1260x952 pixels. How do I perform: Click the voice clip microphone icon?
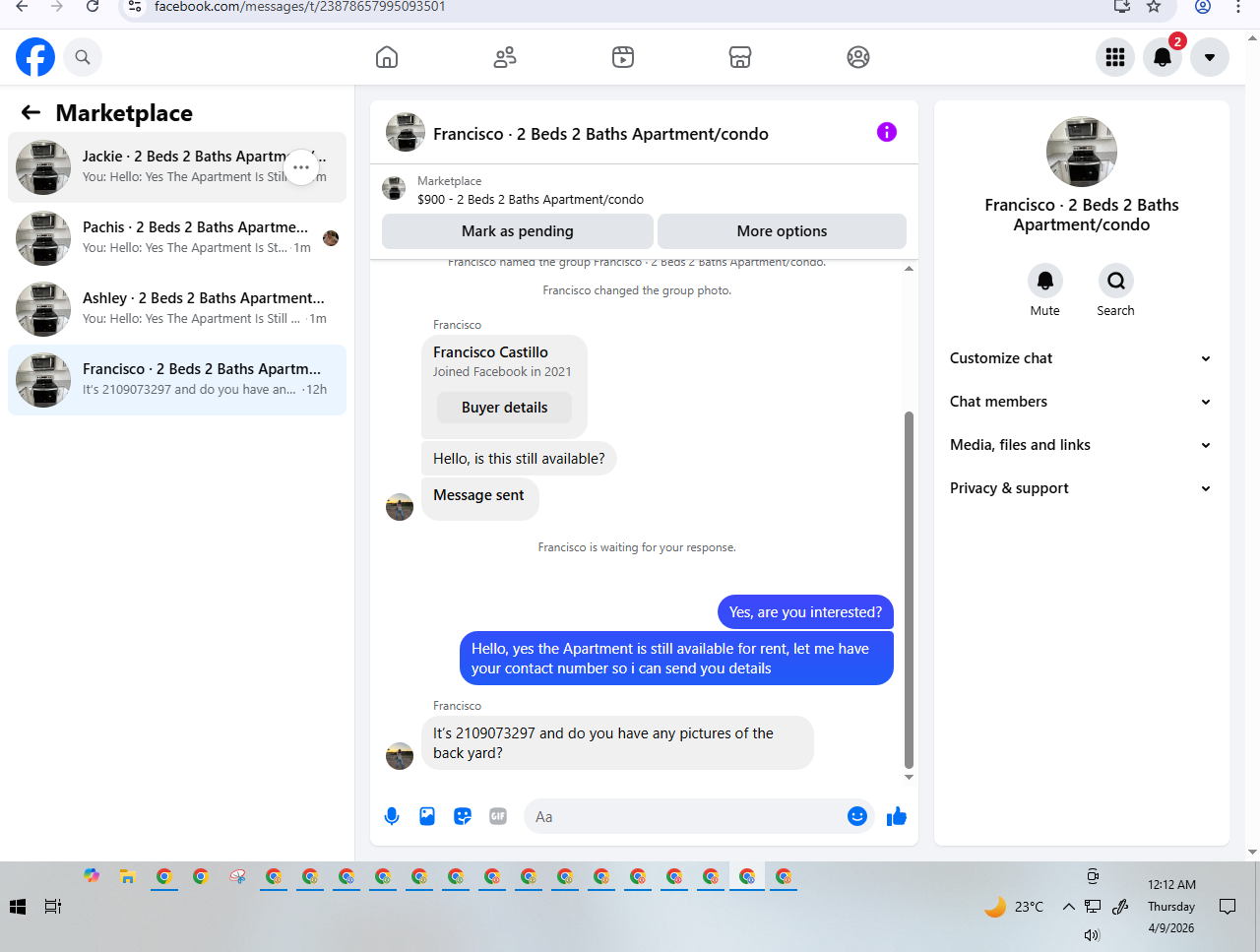point(392,816)
